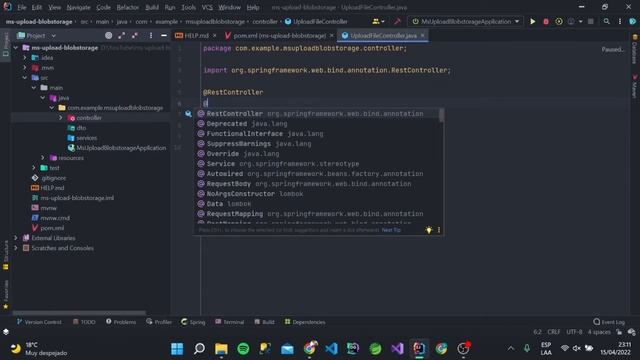Select opened file target icon in Project panel
Image resolution: width=640 pixels, height=360 pixels.
pos(109,36)
